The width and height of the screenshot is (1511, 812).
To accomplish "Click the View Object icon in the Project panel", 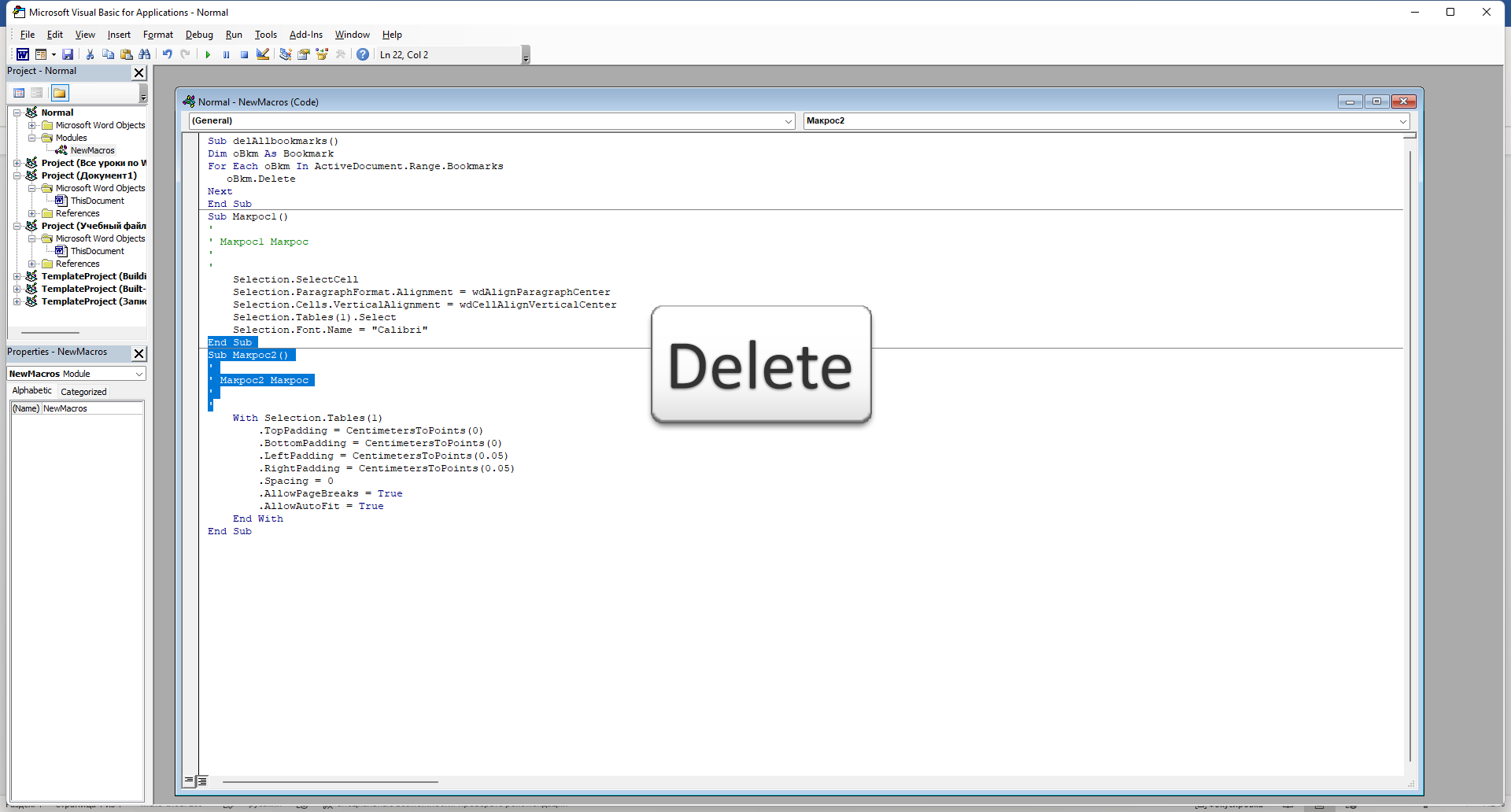I will point(36,93).
